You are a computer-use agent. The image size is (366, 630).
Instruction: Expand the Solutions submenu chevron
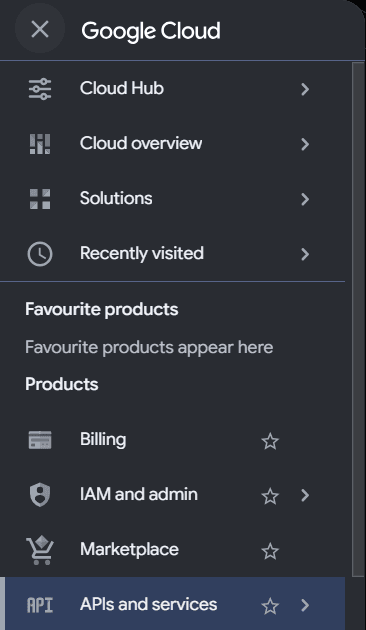coord(305,199)
